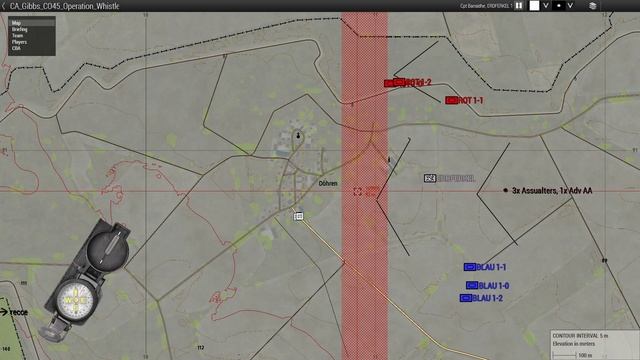
Task: Select the Map entry in the side menu
Action: tap(32, 23)
